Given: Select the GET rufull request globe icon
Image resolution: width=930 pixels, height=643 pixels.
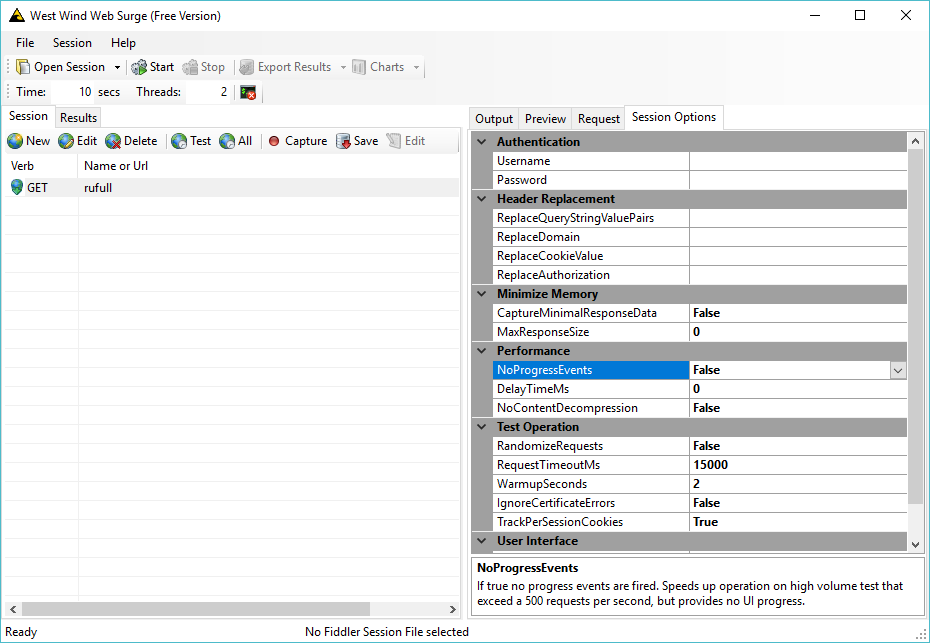Looking at the screenshot, I should click(x=17, y=187).
